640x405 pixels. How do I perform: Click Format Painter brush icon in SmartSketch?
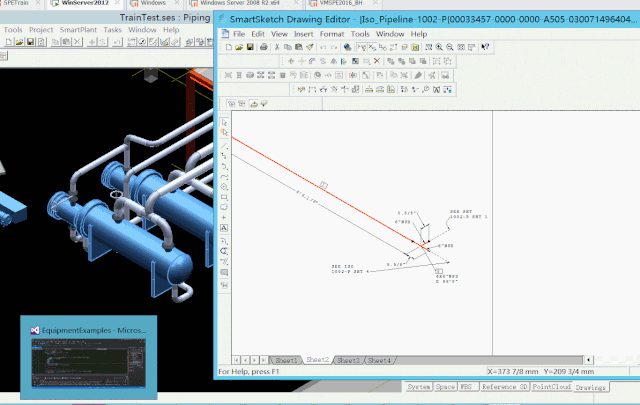[x=309, y=47]
